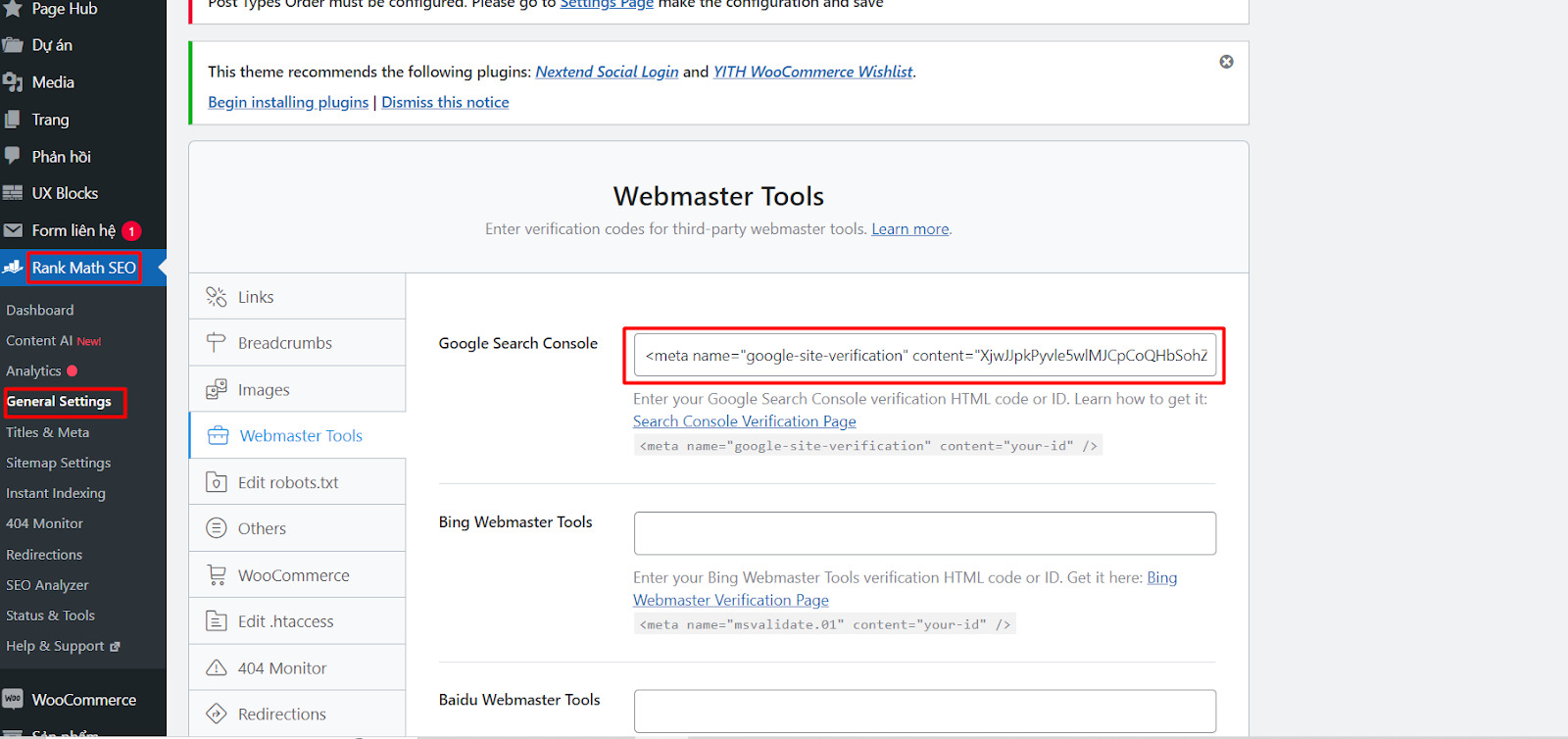Open the Search Console Verification Page link
Viewport: 1568px width, 739px height.
(x=744, y=421)
